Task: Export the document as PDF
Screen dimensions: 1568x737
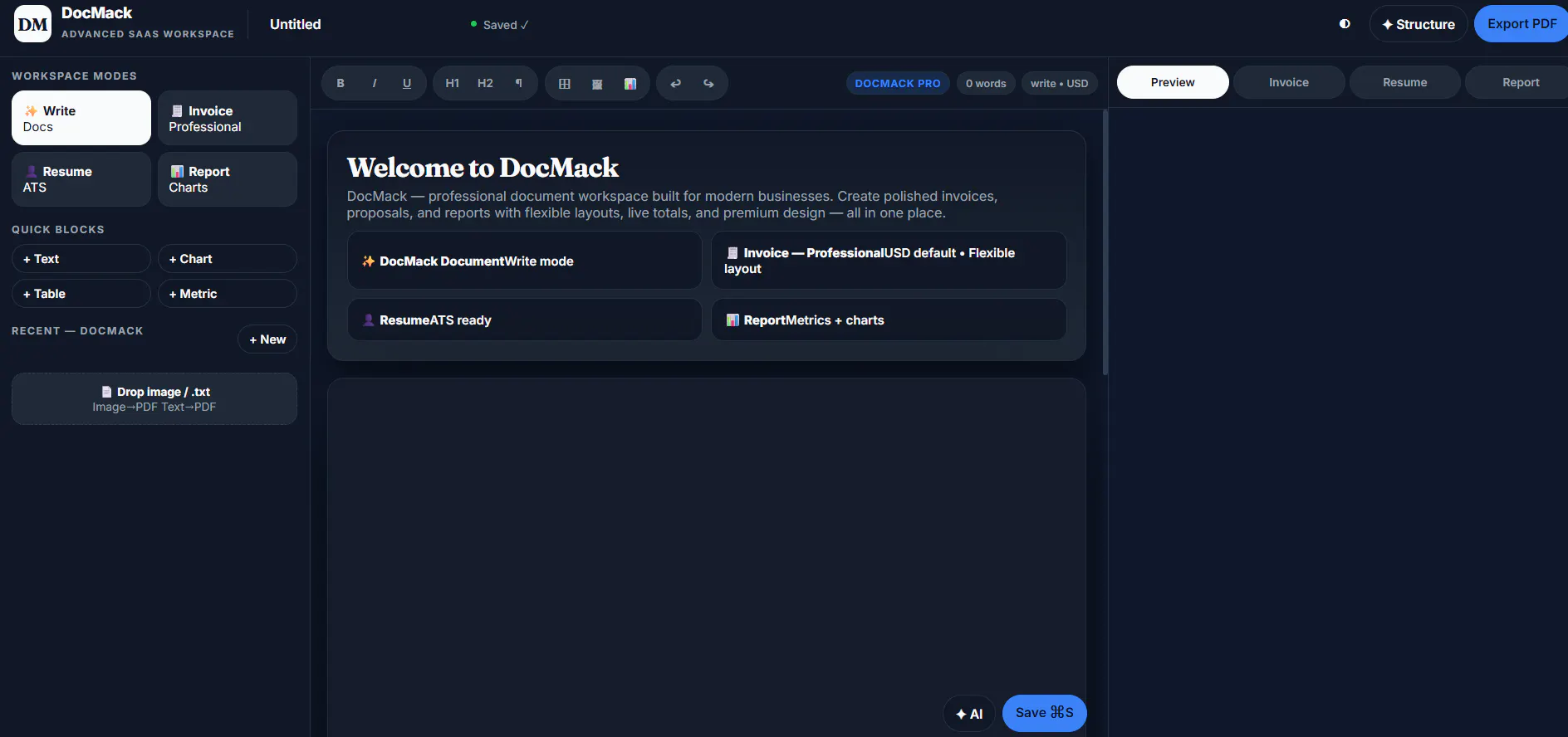Action: [1521, 24]
